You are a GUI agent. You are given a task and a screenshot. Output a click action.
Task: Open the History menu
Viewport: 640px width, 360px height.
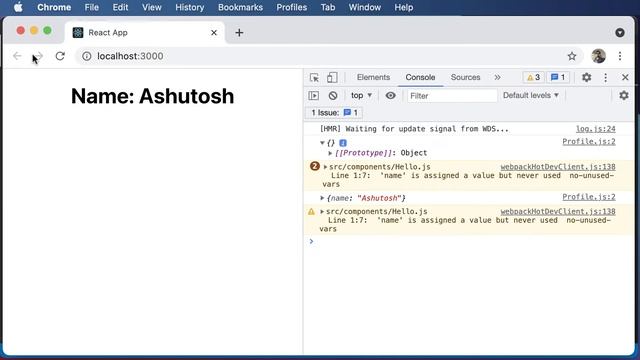[189, 7]
